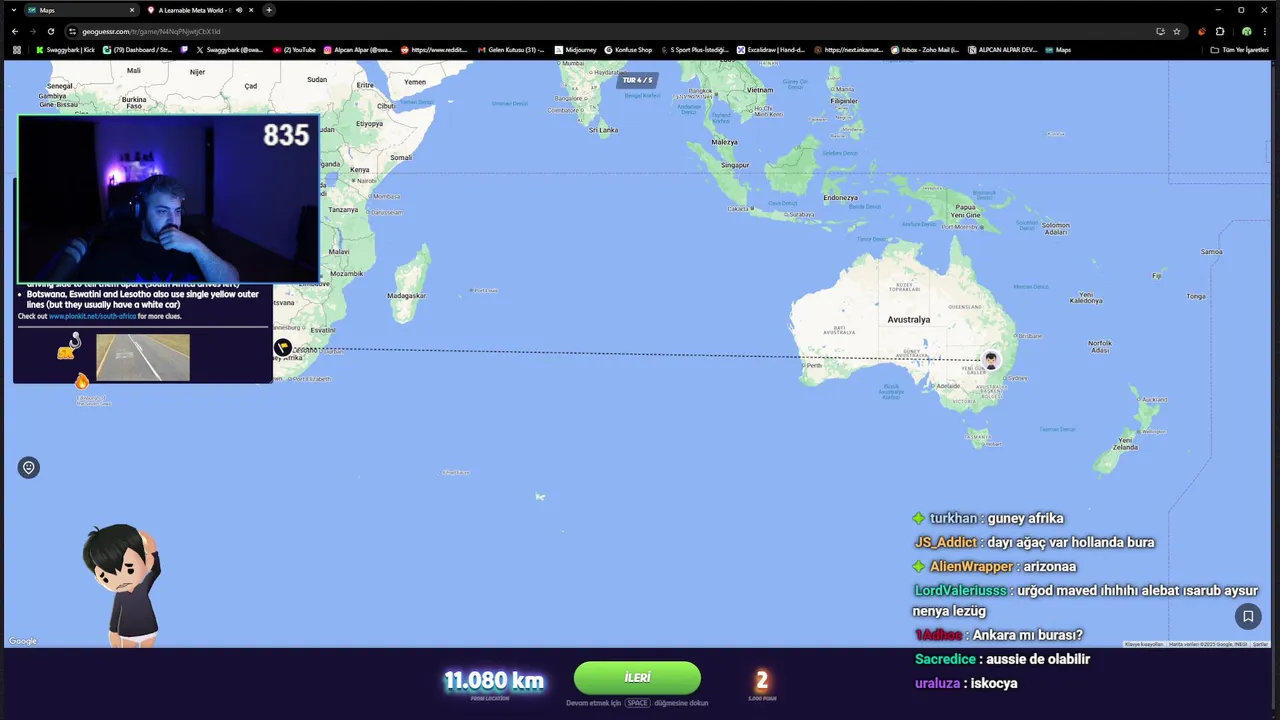Open the ALPCAN ALPAR DEV Notion bookmark

[1003, 49]
